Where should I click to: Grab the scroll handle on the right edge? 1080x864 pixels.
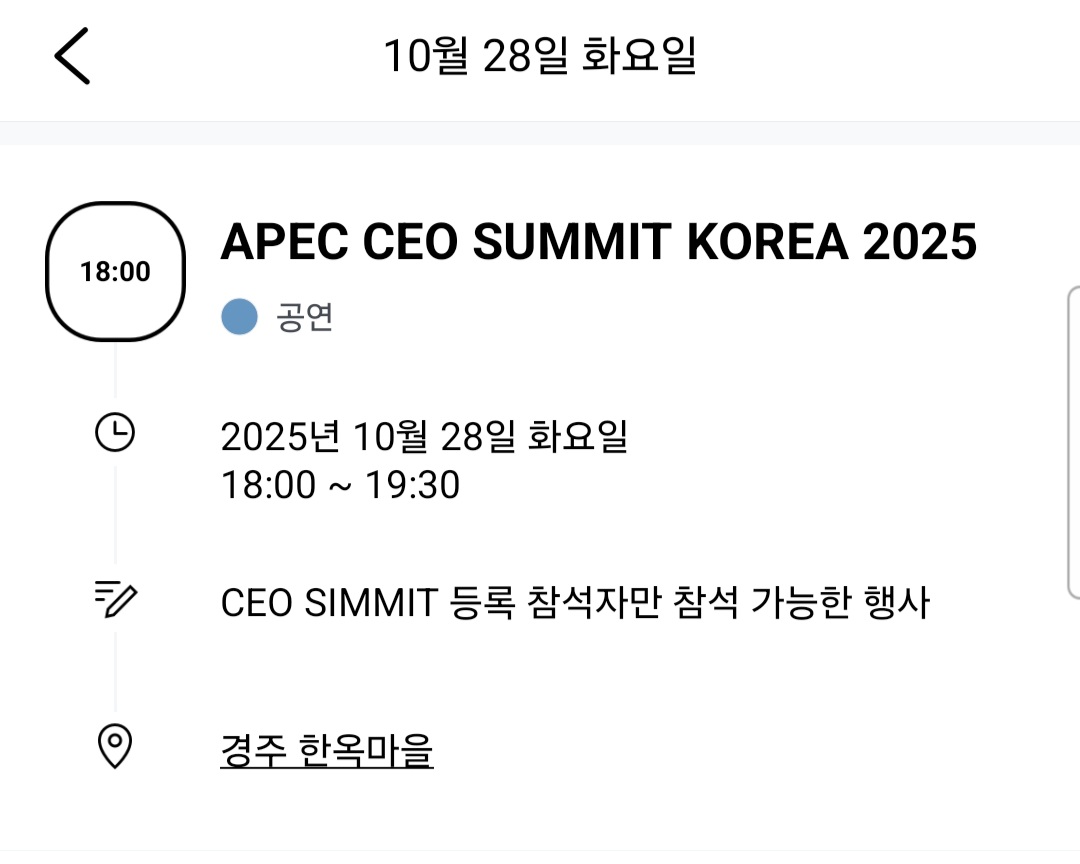click(x=1074, y=440)
